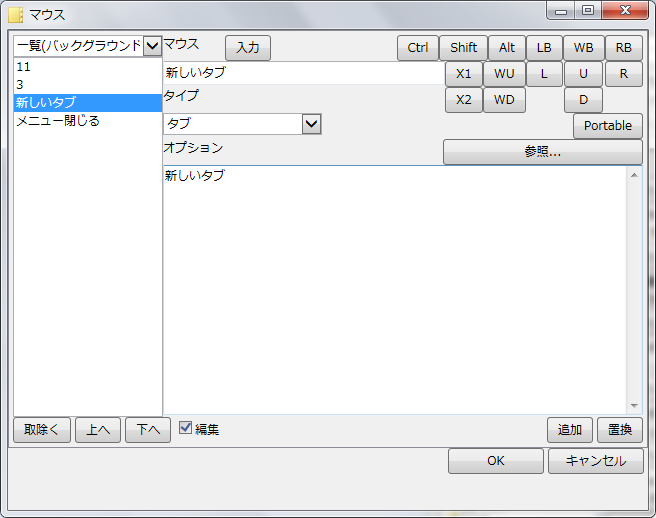The image size is (656, 518).
Task: Move item down with 下へ
Action: pyautogui.click(x=148, y=430)
